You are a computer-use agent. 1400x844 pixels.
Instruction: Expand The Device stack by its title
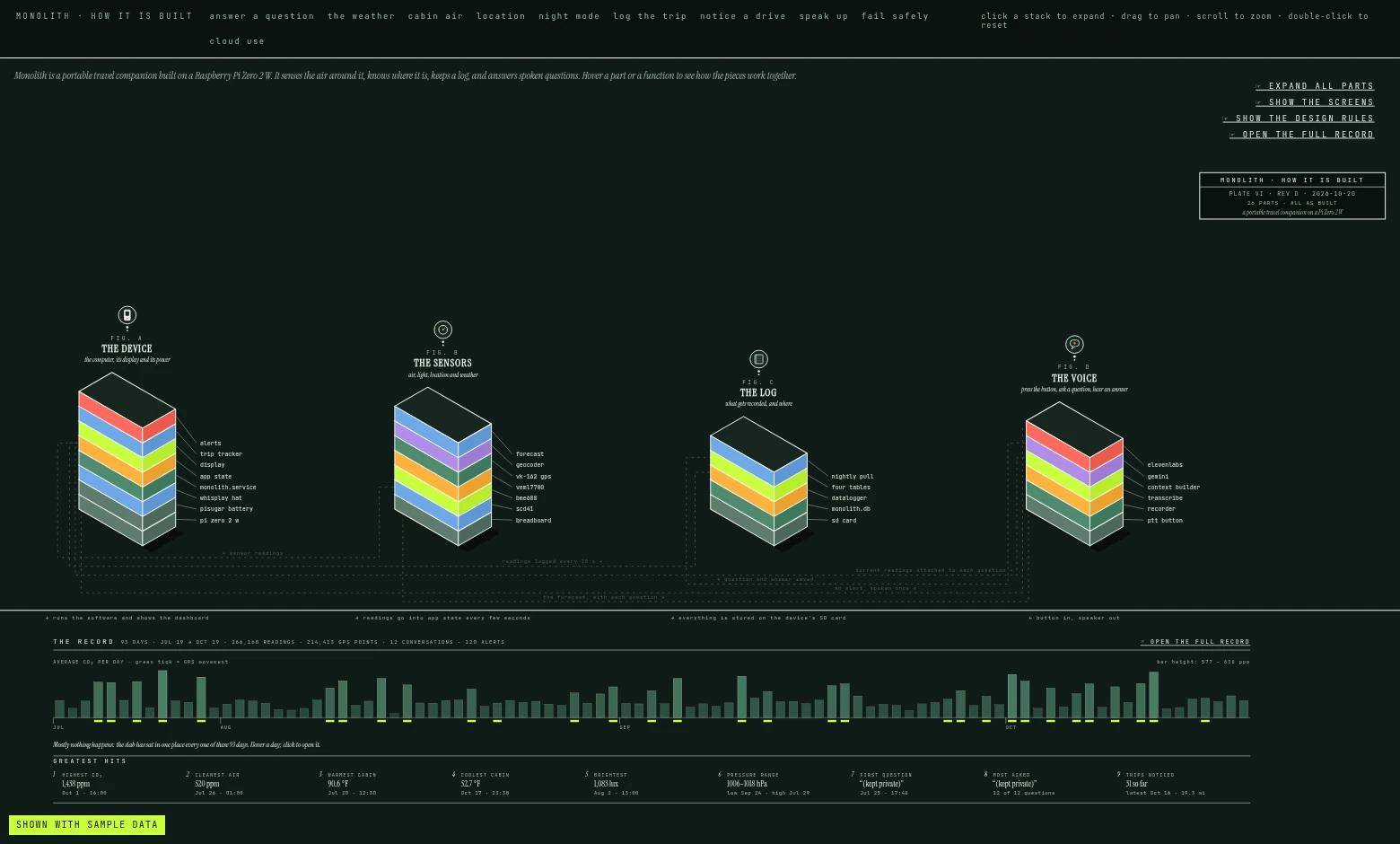coord(127,348)
